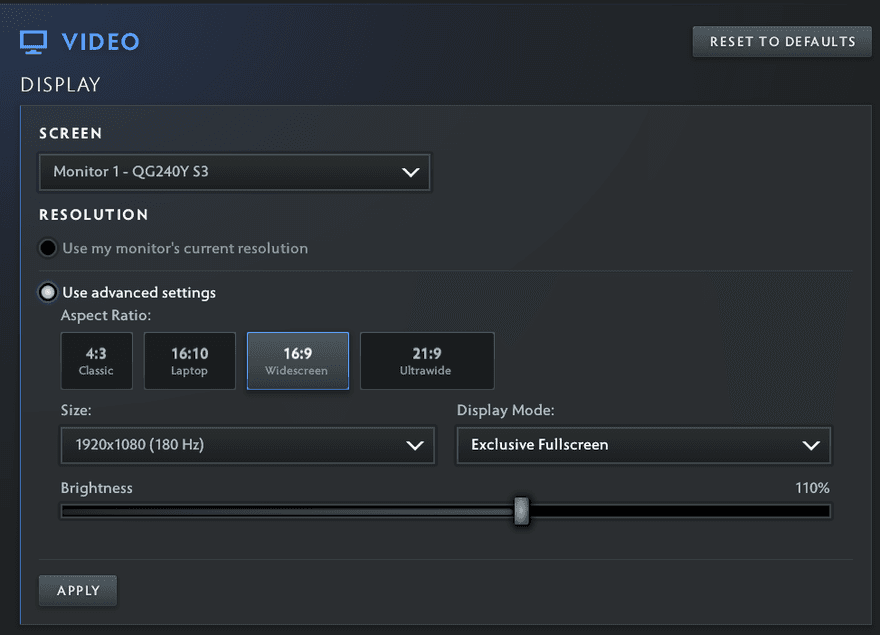Choose 4:3 Classic aspect ratio
This screenshot has height=635, width=880.
97,361
